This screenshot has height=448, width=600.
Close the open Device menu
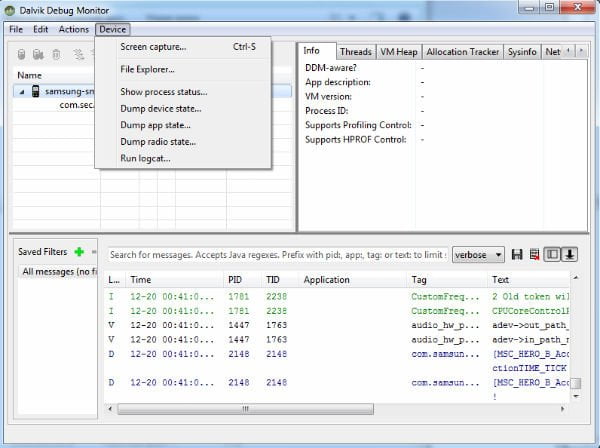coord(112,29)
